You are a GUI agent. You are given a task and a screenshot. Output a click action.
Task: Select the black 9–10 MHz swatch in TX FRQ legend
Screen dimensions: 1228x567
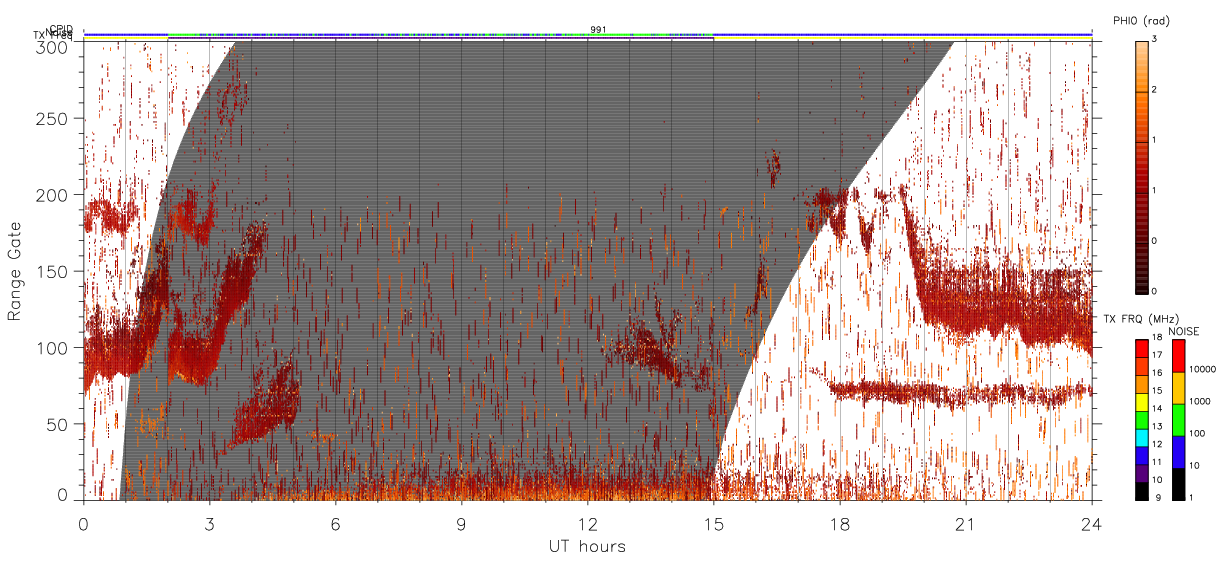(1140, 490)
